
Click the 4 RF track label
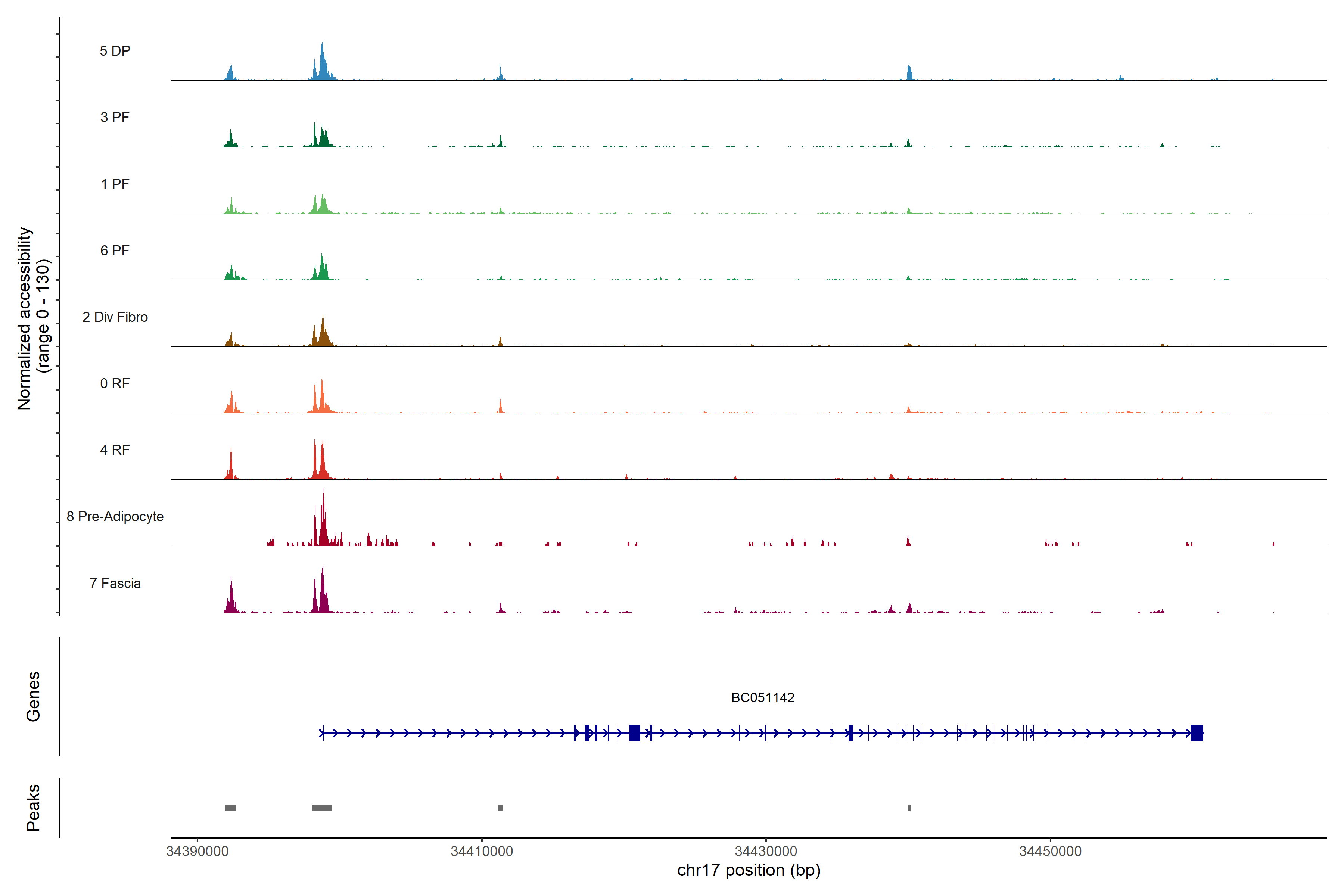coord(115,450)
